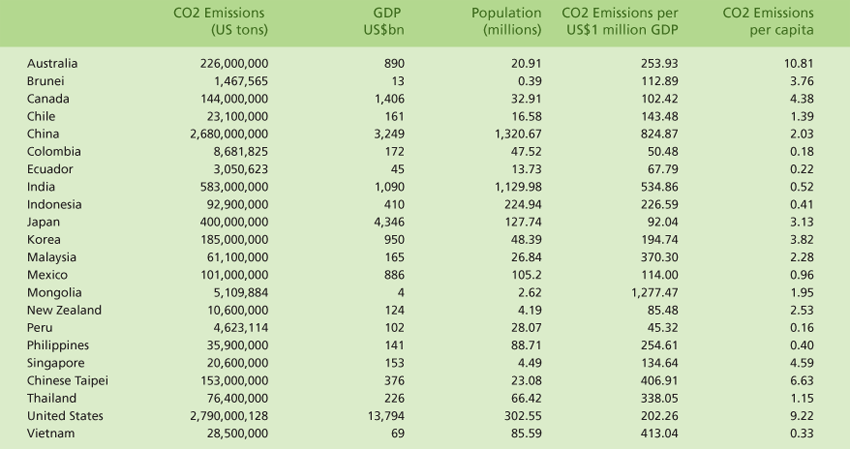Viewport: 850px width, 449px height.
Task: Select the Australia row label
Action: point(52,63)
